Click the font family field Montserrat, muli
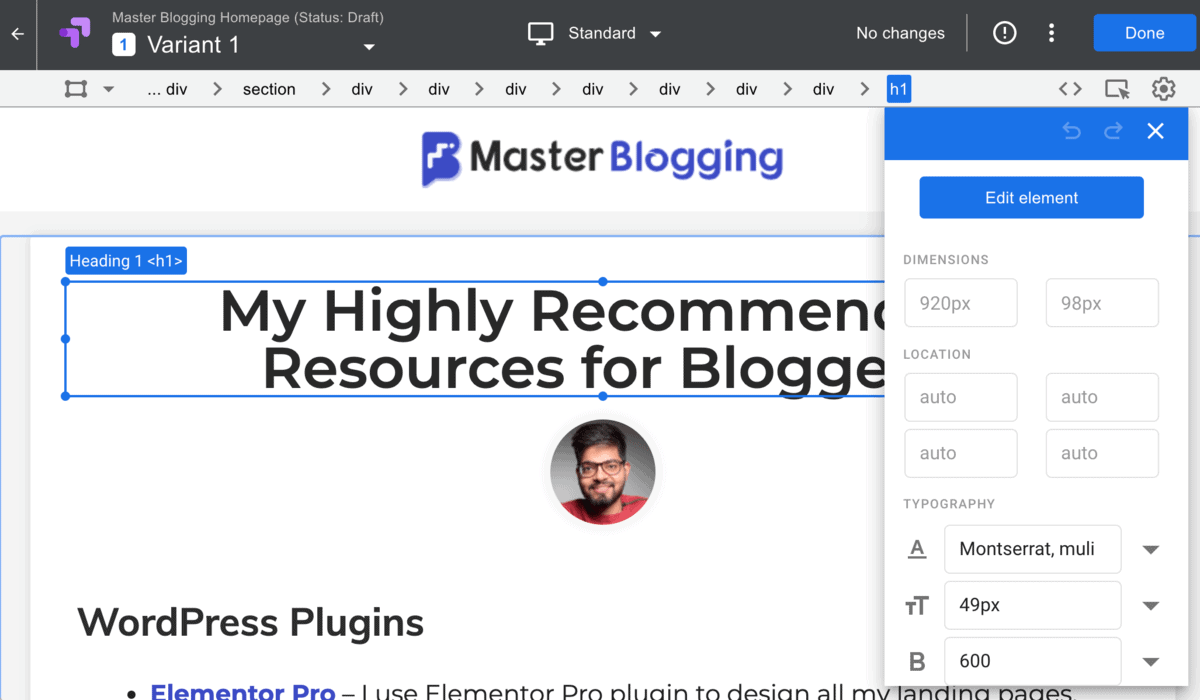1200x700 pixels. point(1033,549)
